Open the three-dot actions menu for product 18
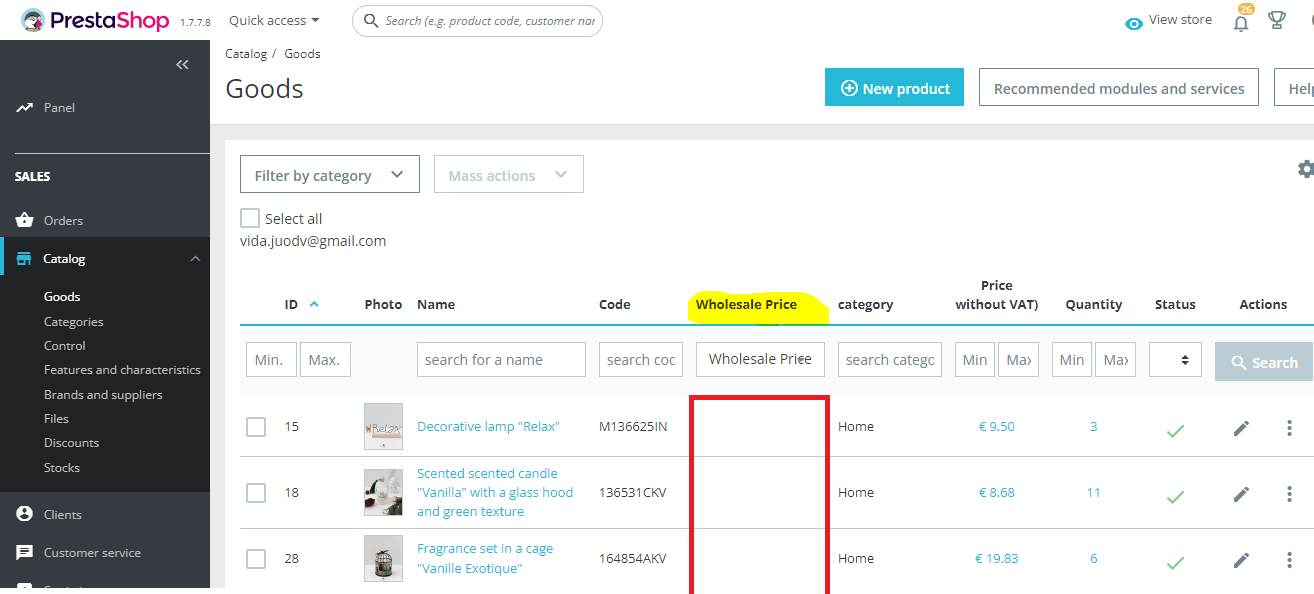1314x594 pixels. pyautogui.click(x=1288, y=493)
